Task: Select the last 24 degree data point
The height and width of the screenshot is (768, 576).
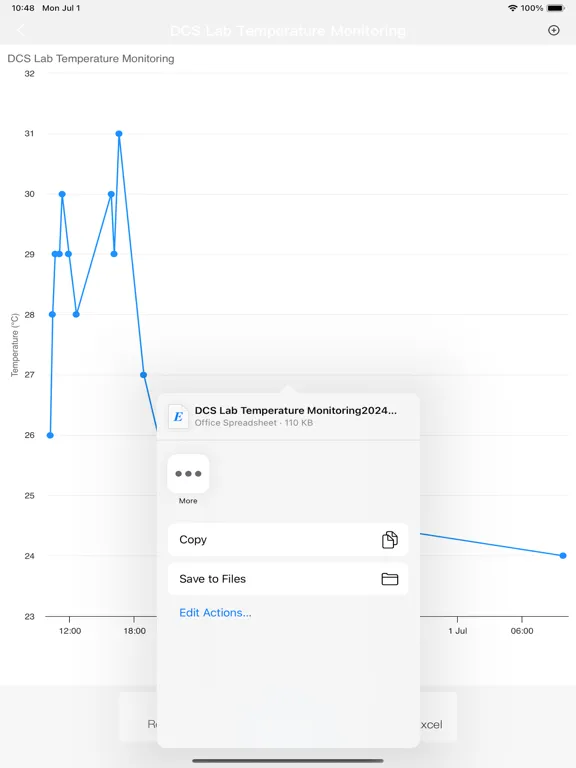Action: (x=563, y=555)
